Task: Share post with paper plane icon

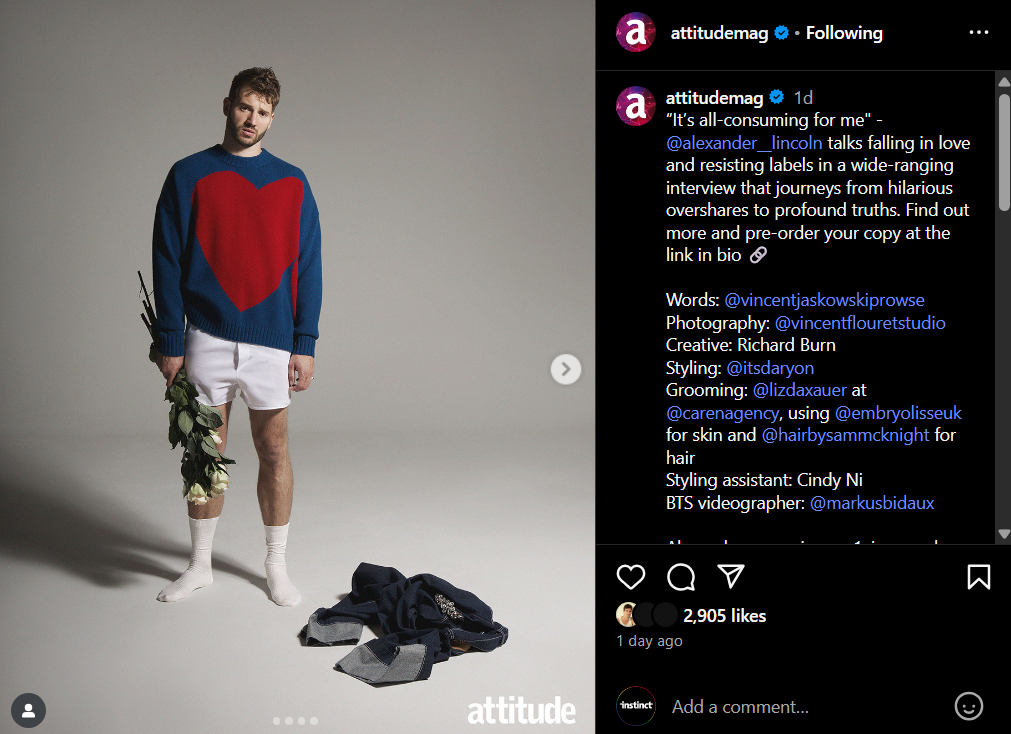Action: click(x=731, y=576)
